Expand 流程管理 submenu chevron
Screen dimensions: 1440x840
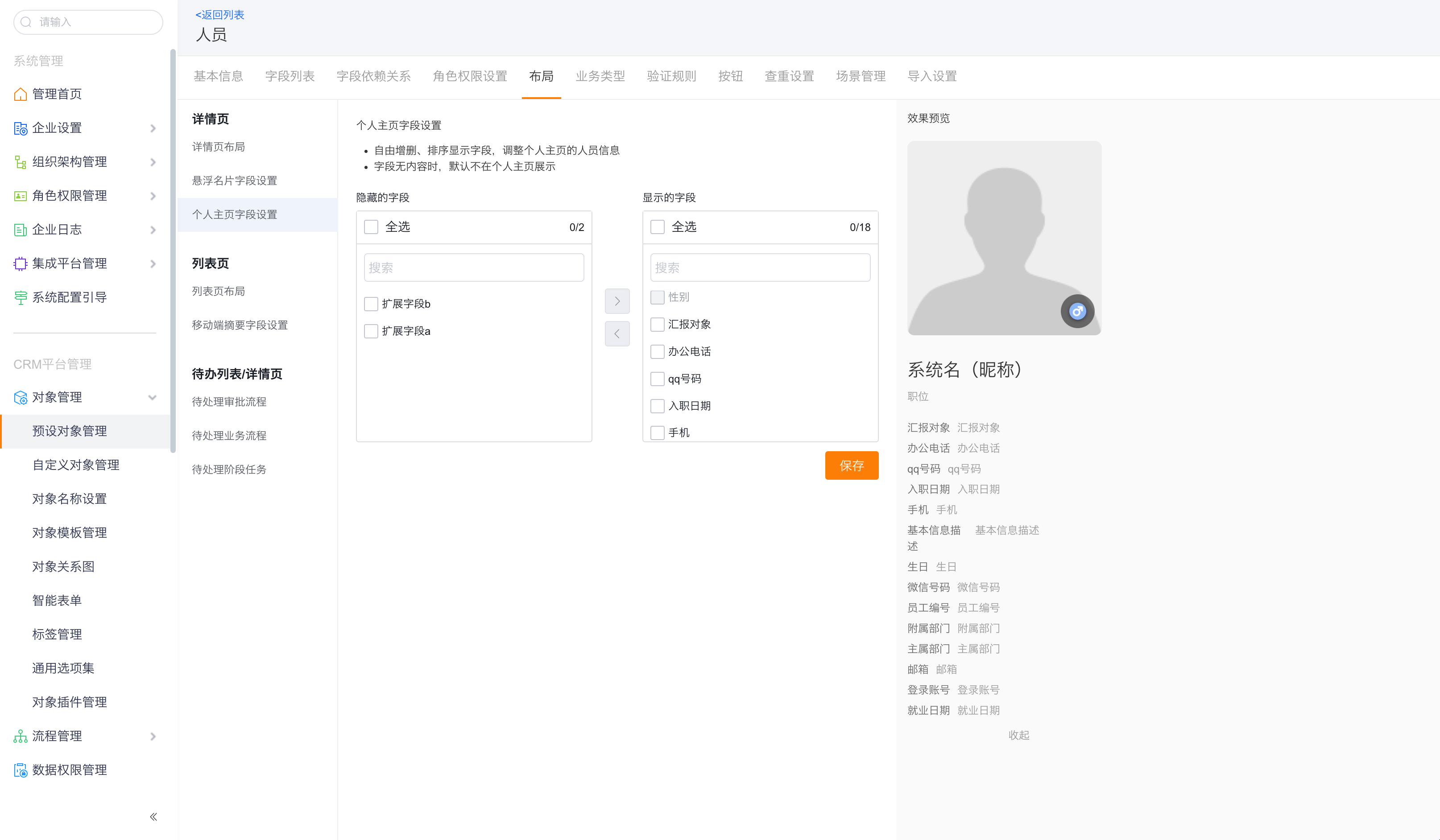coord(153,736)
